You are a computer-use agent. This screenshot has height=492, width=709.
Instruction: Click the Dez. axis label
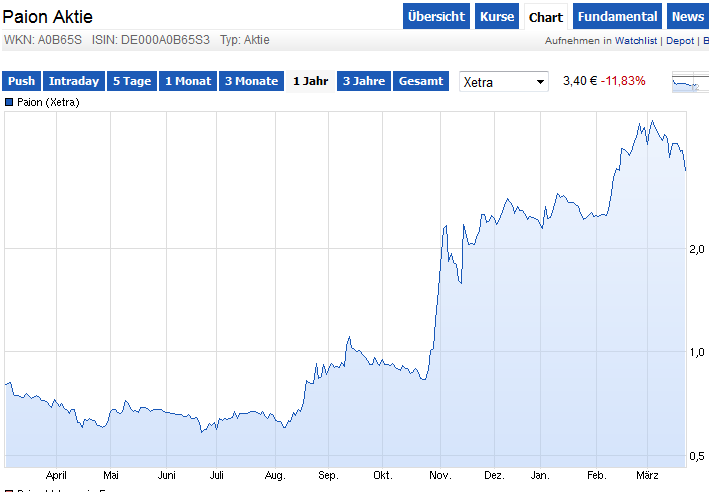(x=494, y=475)
